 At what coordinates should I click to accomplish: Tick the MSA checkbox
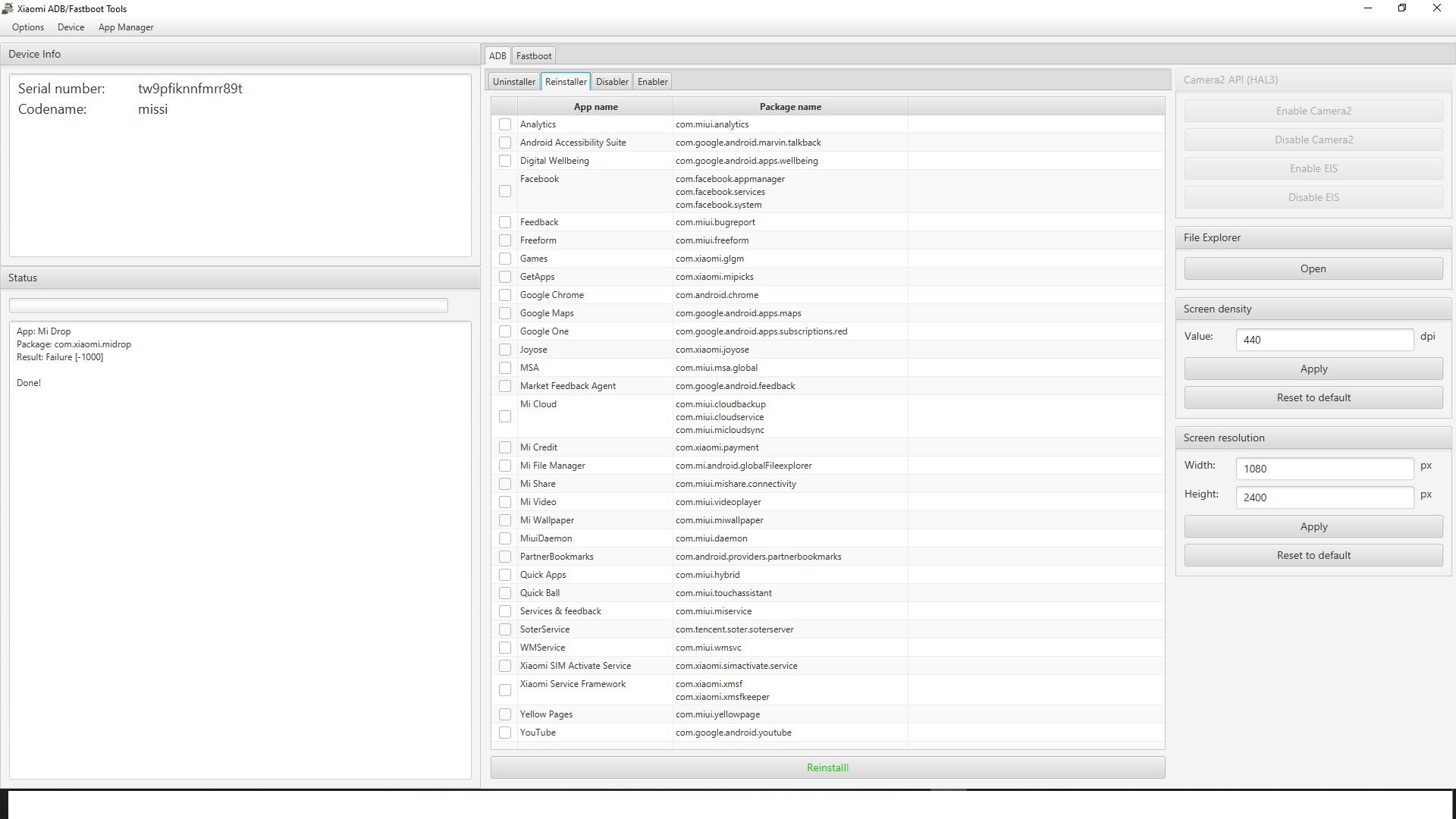[x=505, y=368]
